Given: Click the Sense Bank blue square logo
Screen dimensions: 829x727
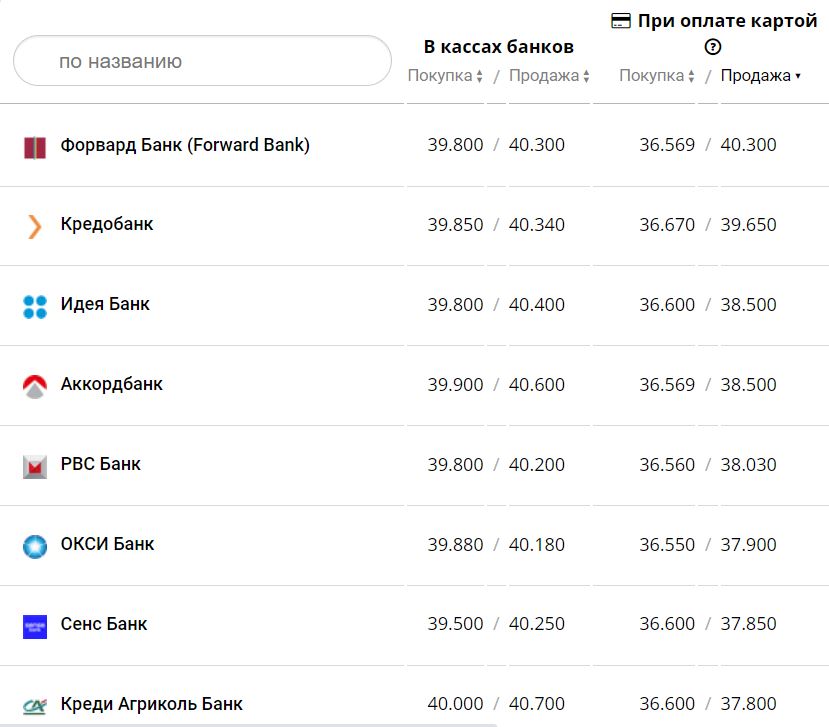Looking at the screenshot, I should click(35, 626).
